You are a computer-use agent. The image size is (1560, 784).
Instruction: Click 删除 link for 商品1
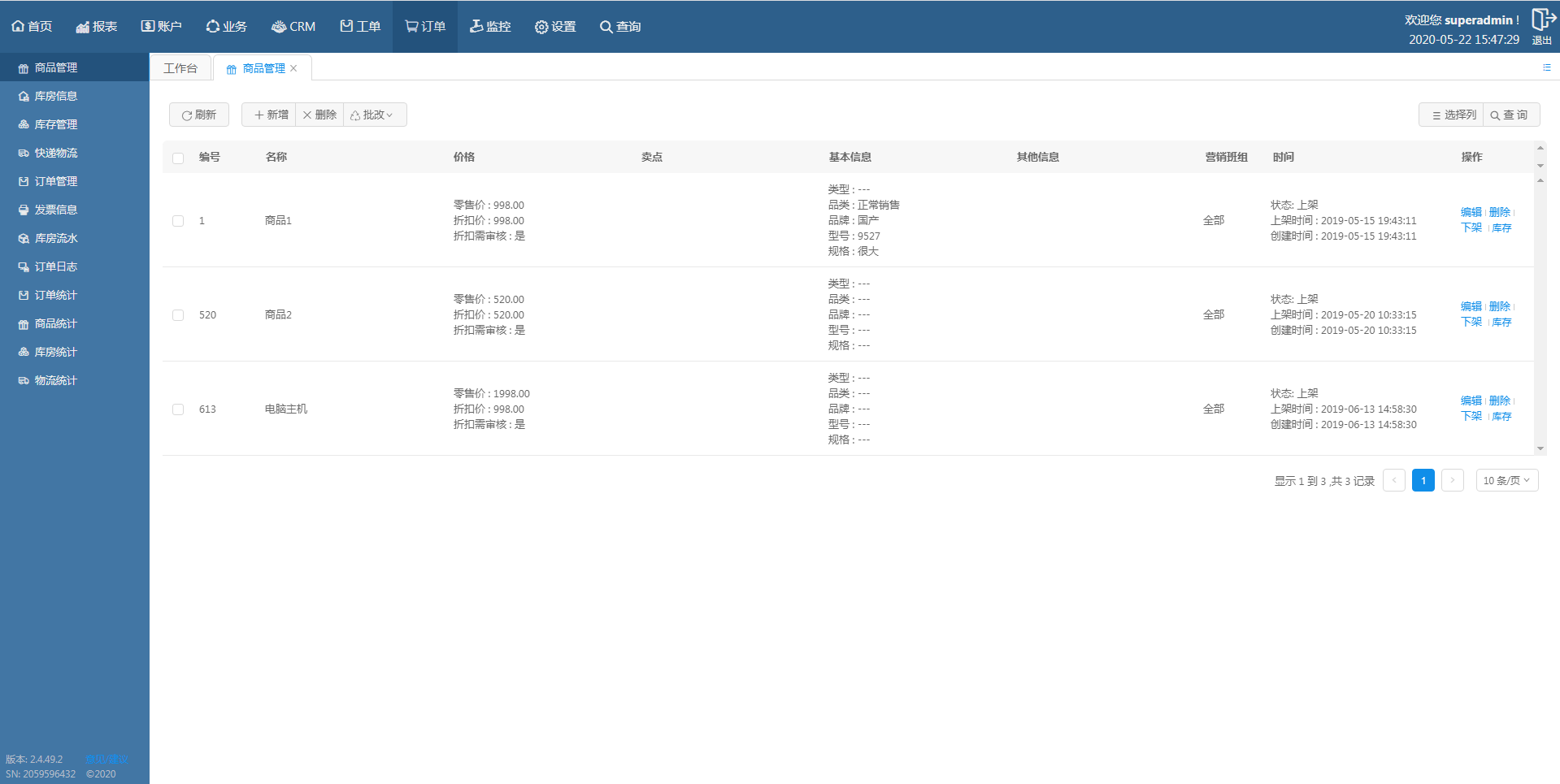point(1500,212)
